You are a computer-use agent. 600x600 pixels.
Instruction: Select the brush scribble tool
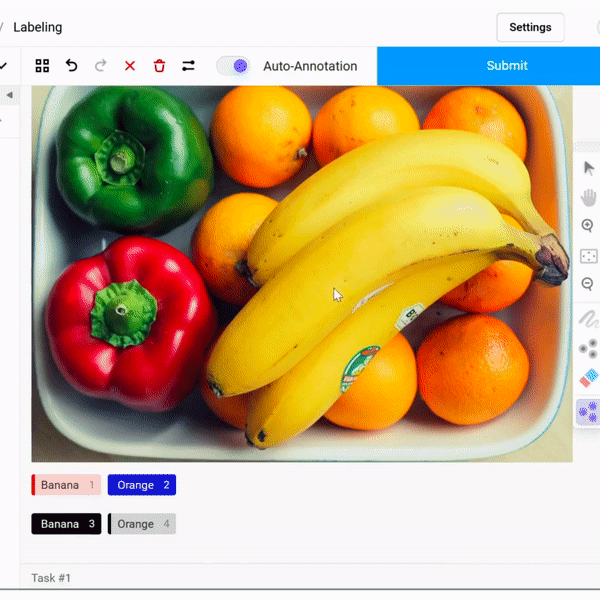pos(589,319)
